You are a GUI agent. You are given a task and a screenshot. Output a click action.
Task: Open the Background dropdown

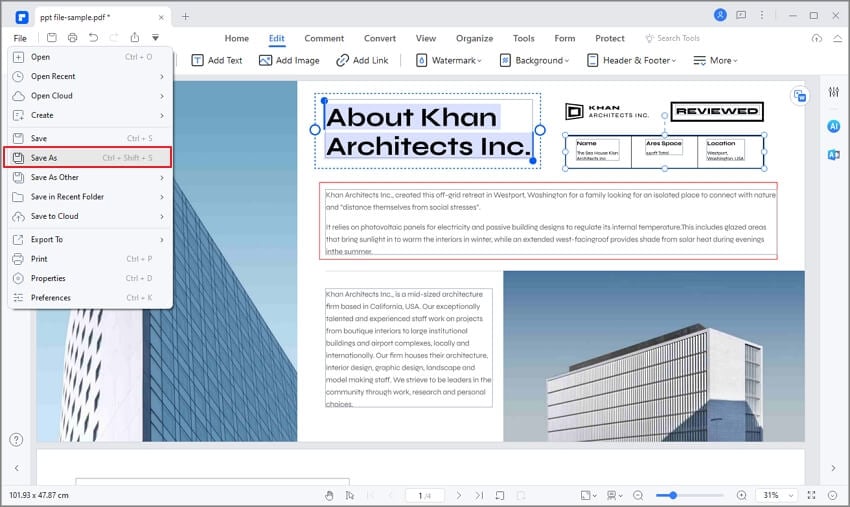tap(534, 60)
